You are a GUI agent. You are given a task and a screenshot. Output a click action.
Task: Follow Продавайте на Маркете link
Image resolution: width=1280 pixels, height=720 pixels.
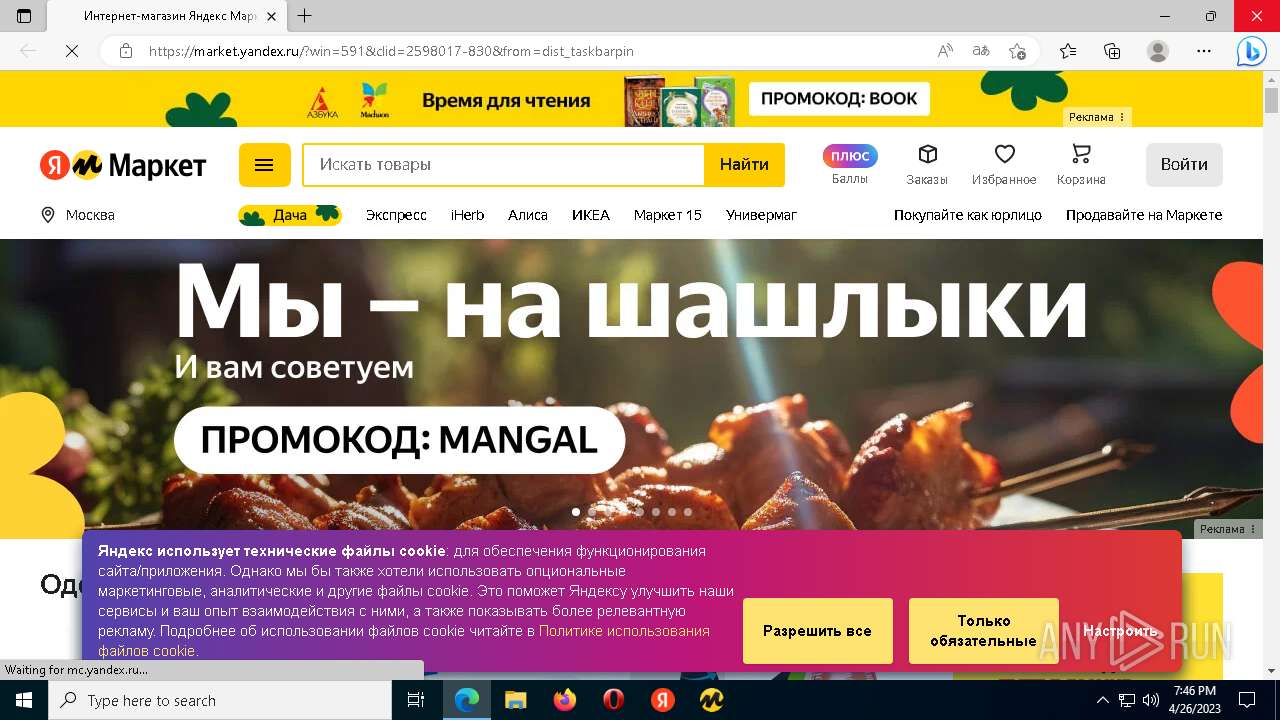(1144, 215)
